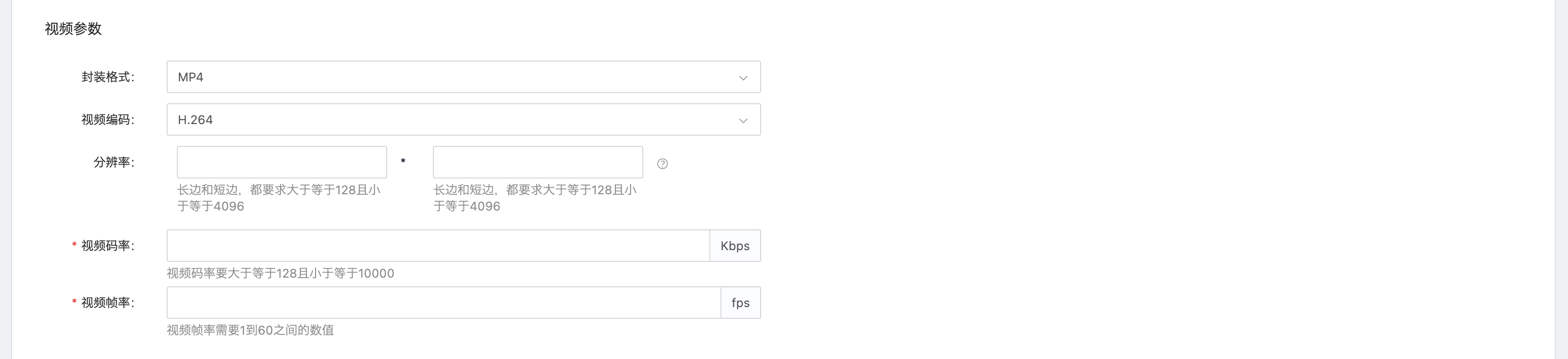This screenshot has height=359, width=1568.
Task: Select the MP4 value in 封装格式 box
Action: (x=191, y=77)
